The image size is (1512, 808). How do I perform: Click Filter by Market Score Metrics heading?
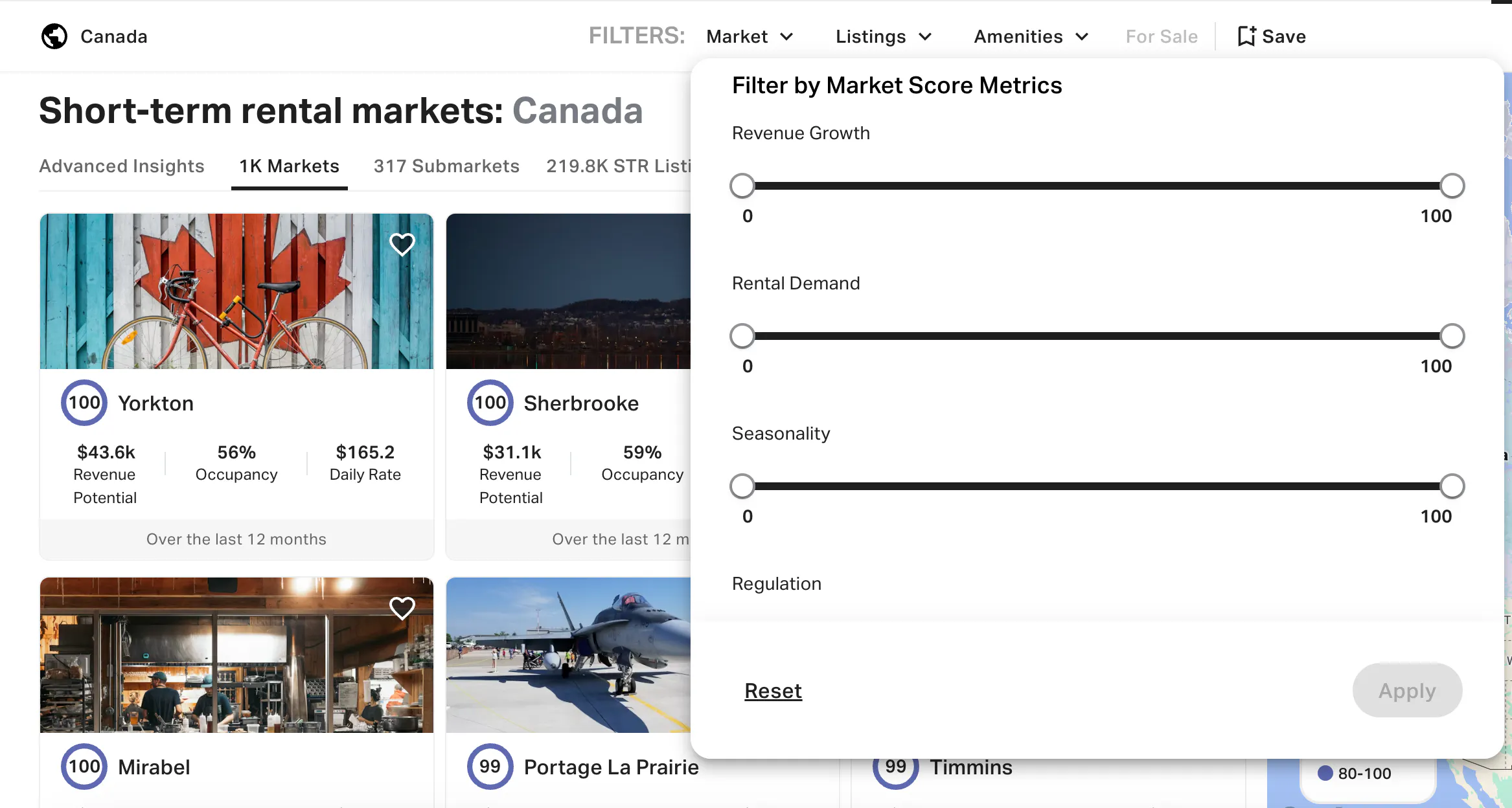click(897, 85)
